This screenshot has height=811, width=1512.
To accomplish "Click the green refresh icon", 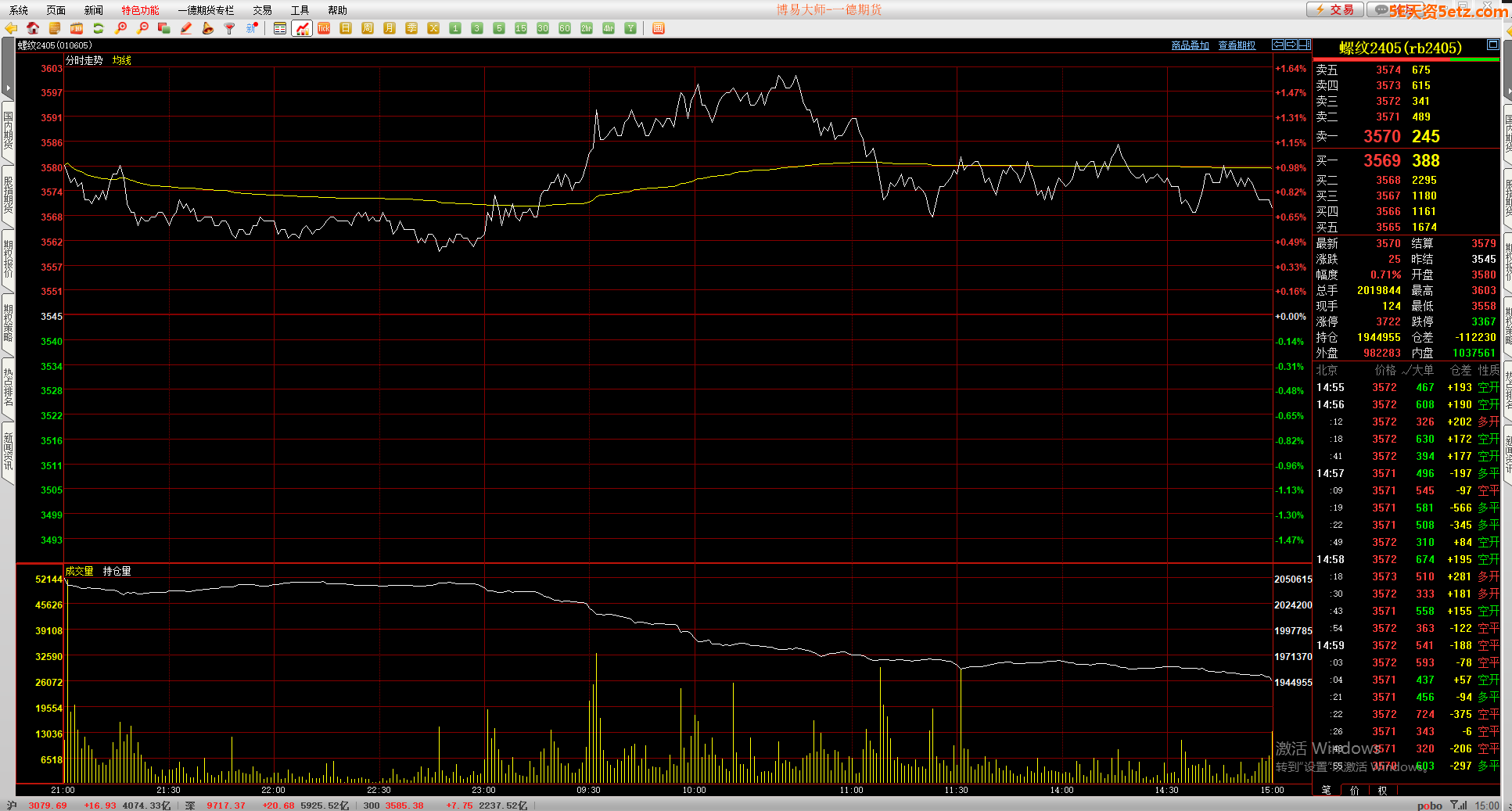I will (99, 28).
